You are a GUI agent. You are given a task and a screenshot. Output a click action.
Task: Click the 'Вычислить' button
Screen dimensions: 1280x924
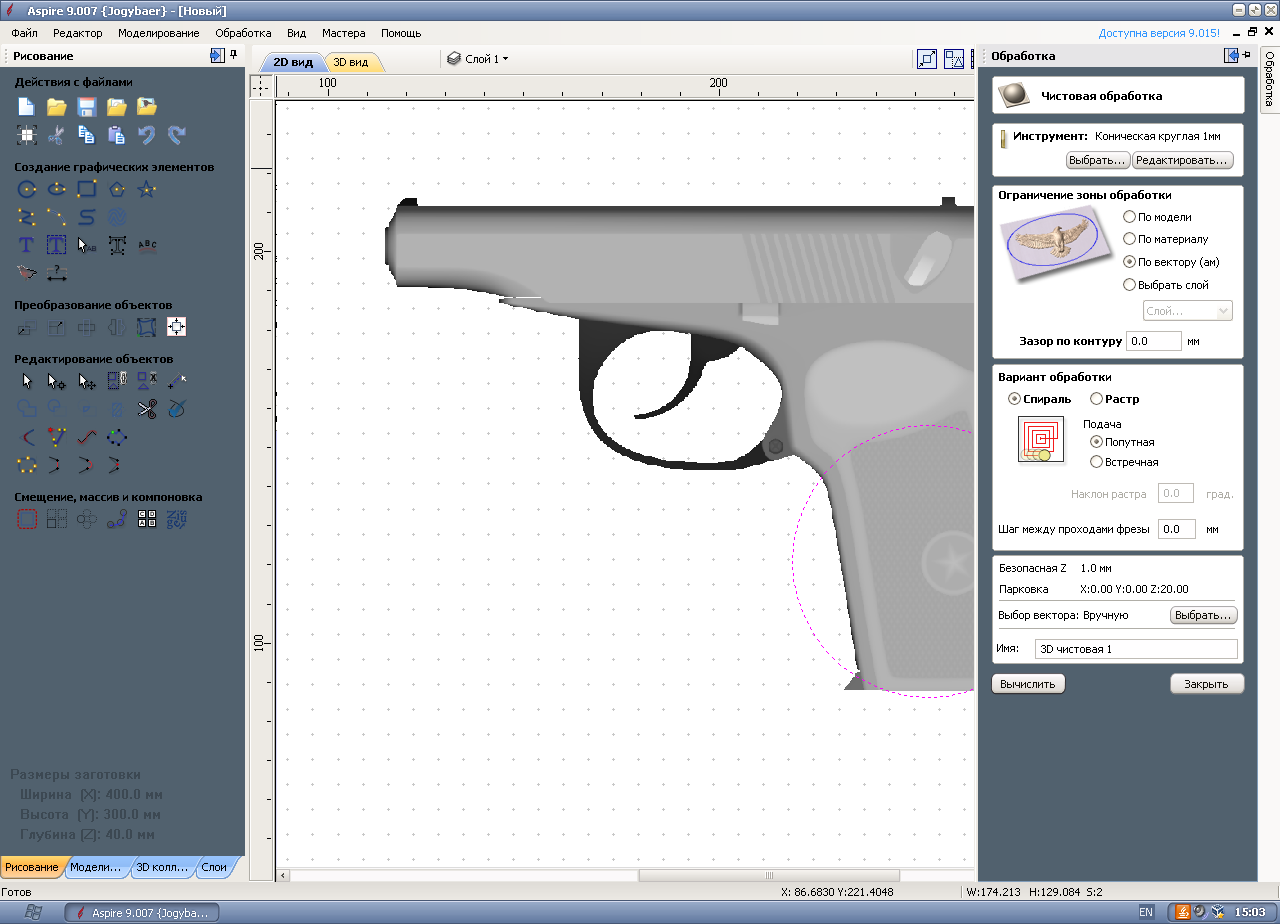point(1029,684)
